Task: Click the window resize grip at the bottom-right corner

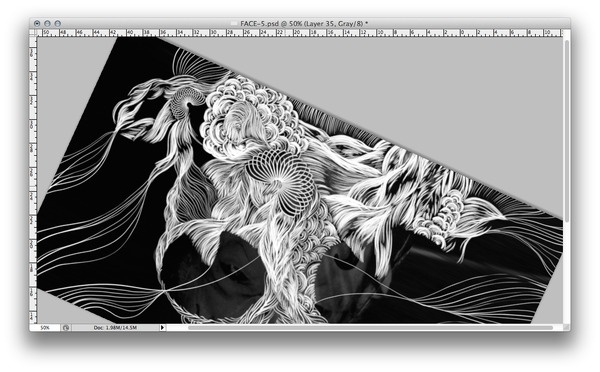Action: (566, 328)
